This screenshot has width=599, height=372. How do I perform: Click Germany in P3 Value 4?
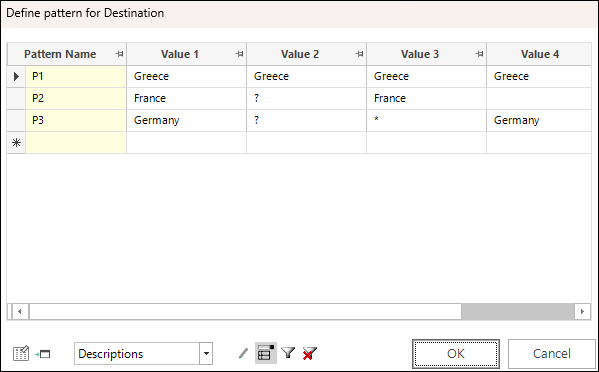tap(539, 121)
